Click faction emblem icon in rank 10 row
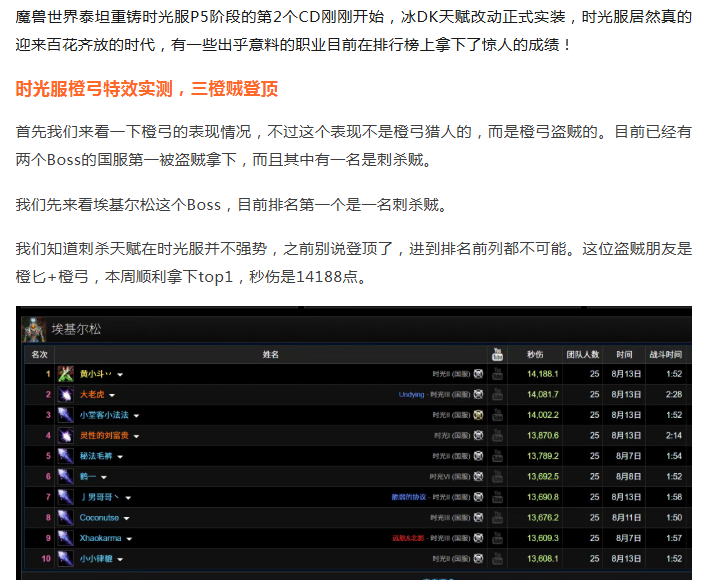 (x=478, y=559)
